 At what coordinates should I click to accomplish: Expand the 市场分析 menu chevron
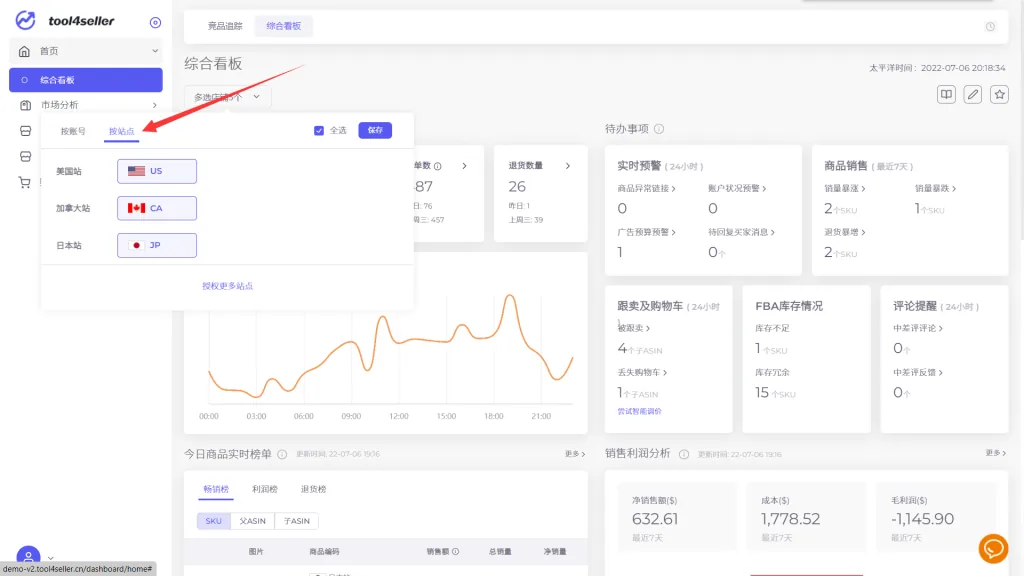[x=155, y=105]
